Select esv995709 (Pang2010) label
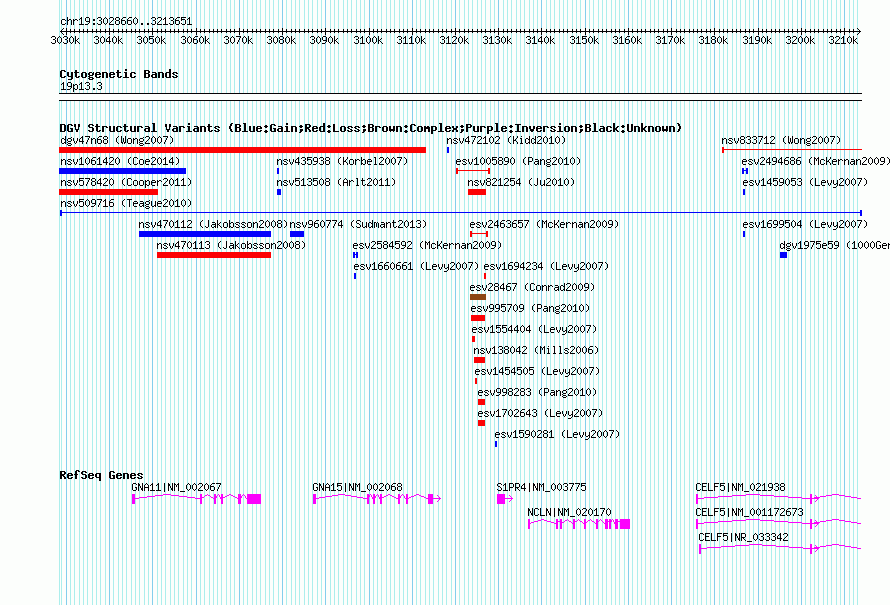This screenshot has width=890, height=605. coord(530,308)
